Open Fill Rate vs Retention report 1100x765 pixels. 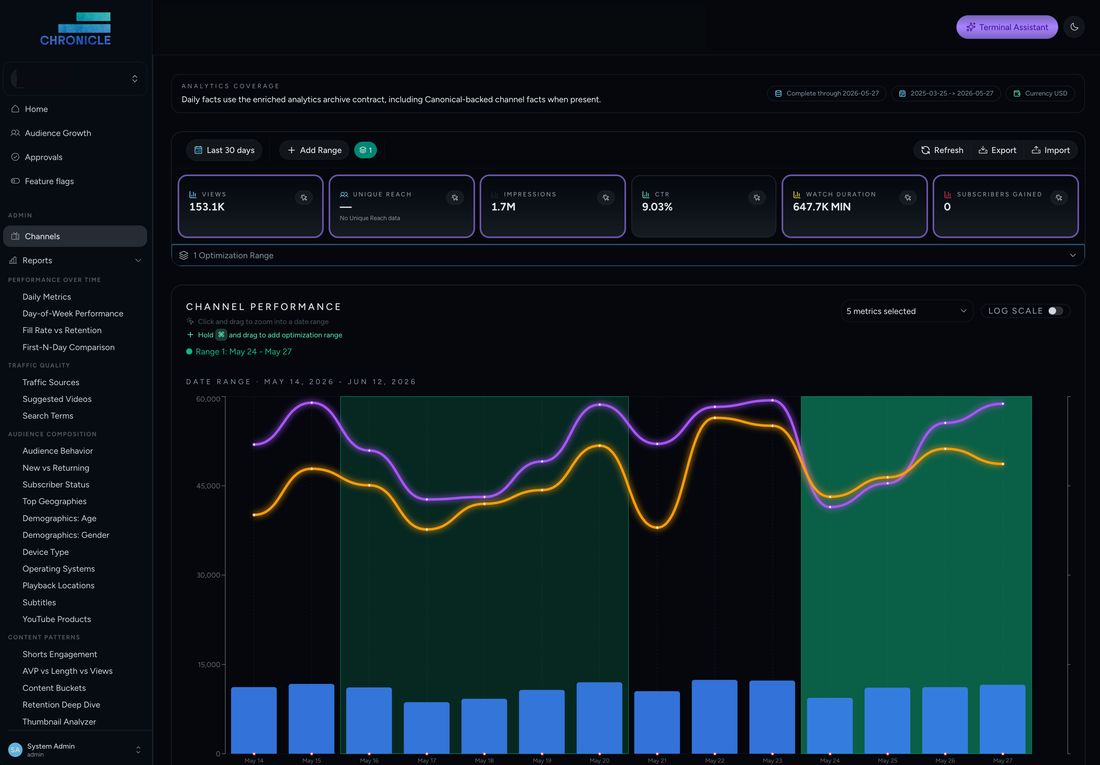(x=62, y=331)
